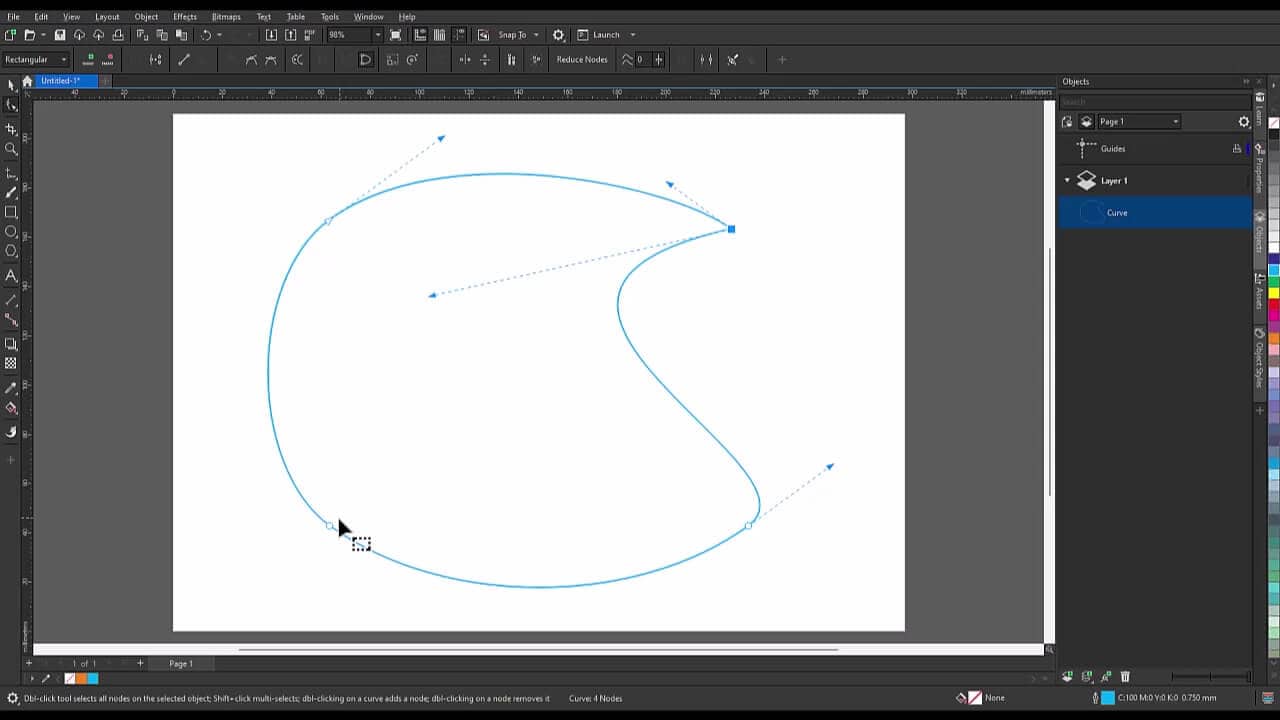1280x720 pixels.
Task: Open the Options gear in standard toolbar
Action: [558, 35]
